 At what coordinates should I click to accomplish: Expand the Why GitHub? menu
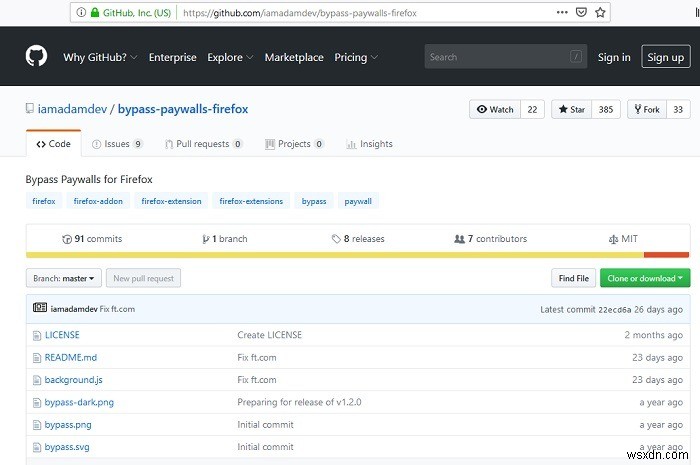pos(100,57)
